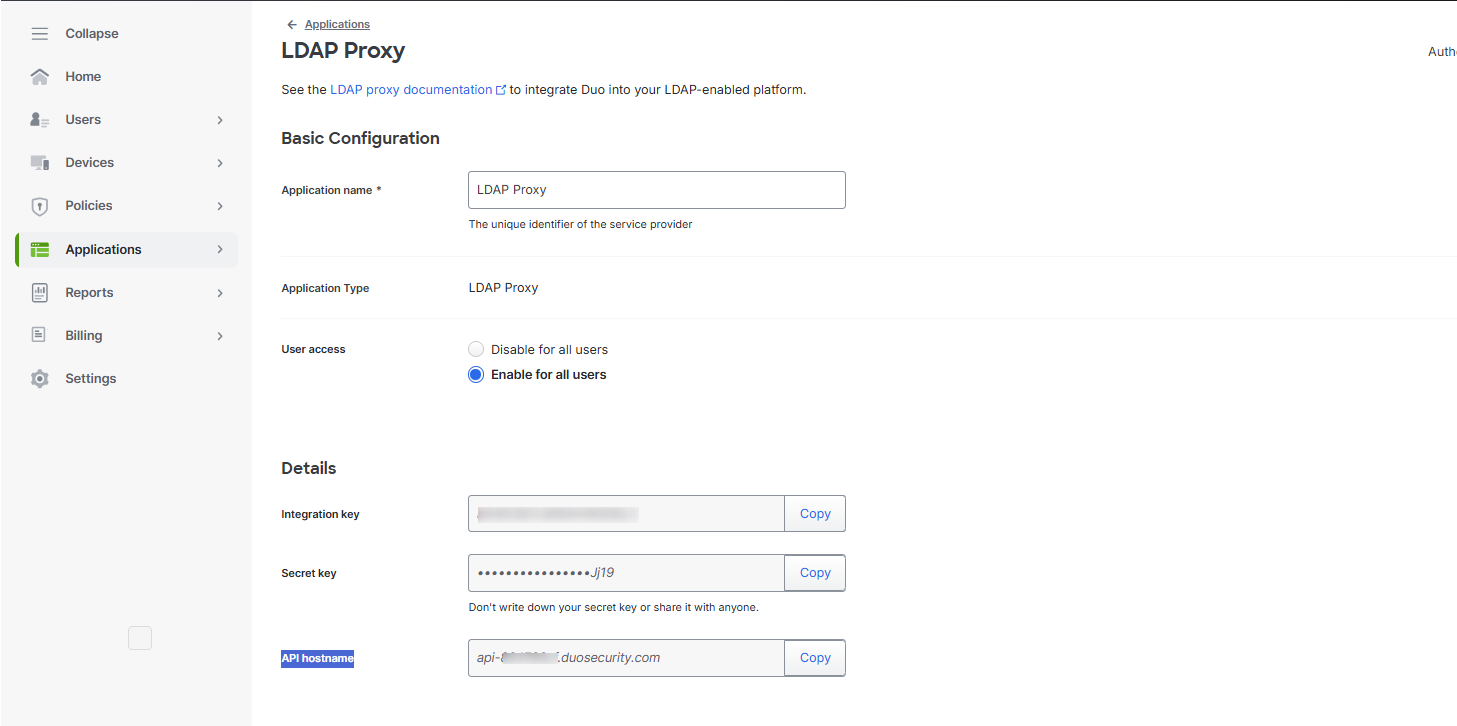Click the Applications list icon

point(39,248)
